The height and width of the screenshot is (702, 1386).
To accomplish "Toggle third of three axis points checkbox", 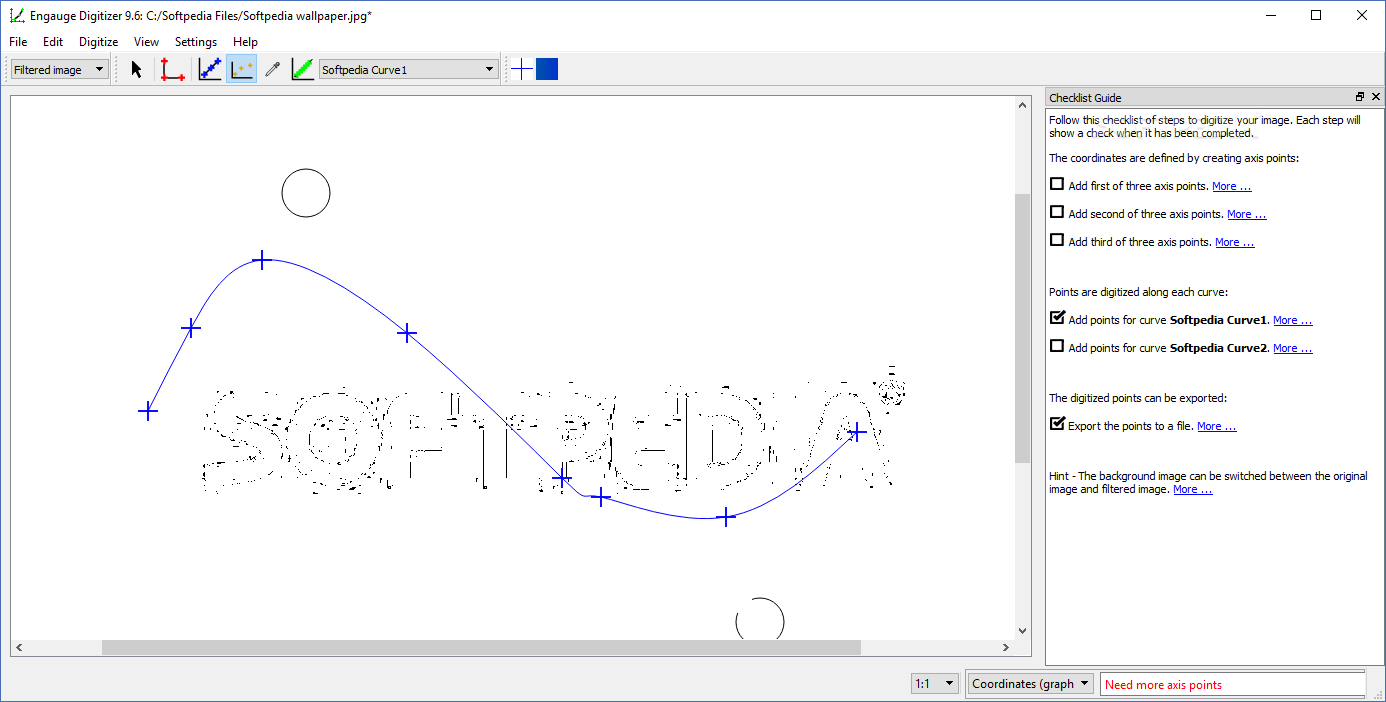I will click(x=1057, y=240).
